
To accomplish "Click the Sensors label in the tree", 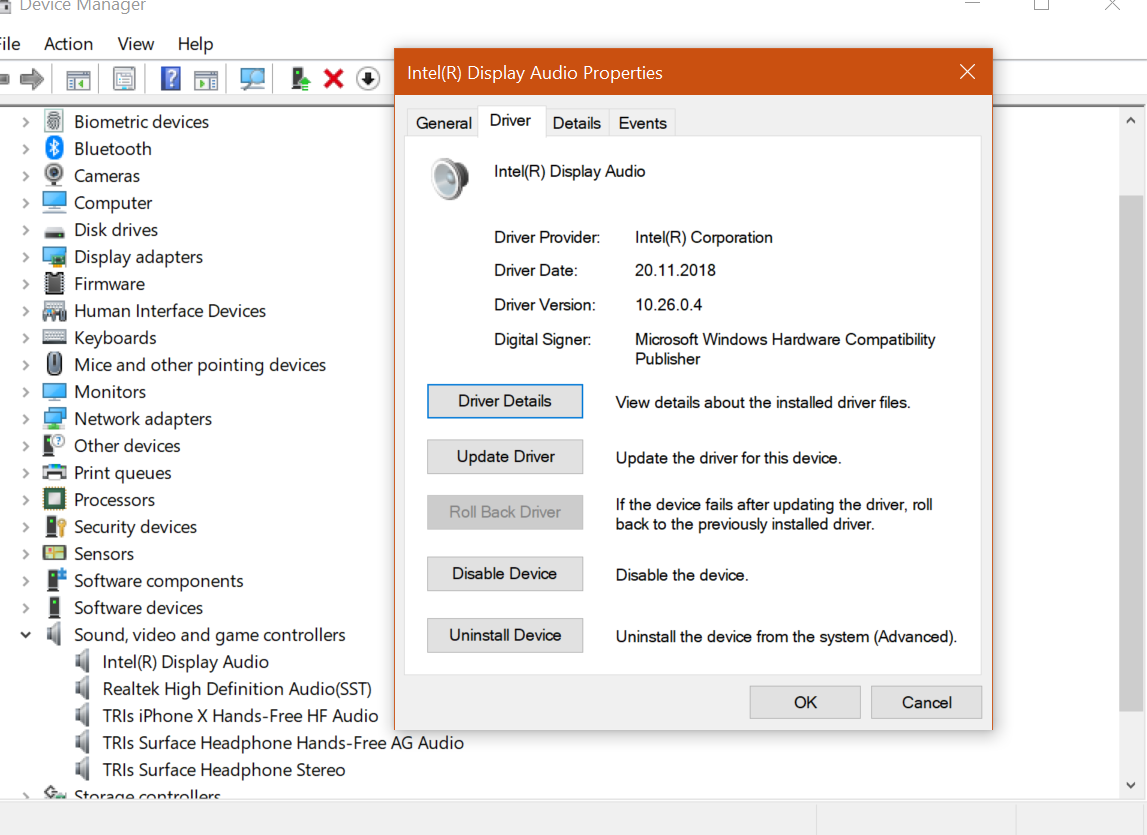I will point(104,554).
